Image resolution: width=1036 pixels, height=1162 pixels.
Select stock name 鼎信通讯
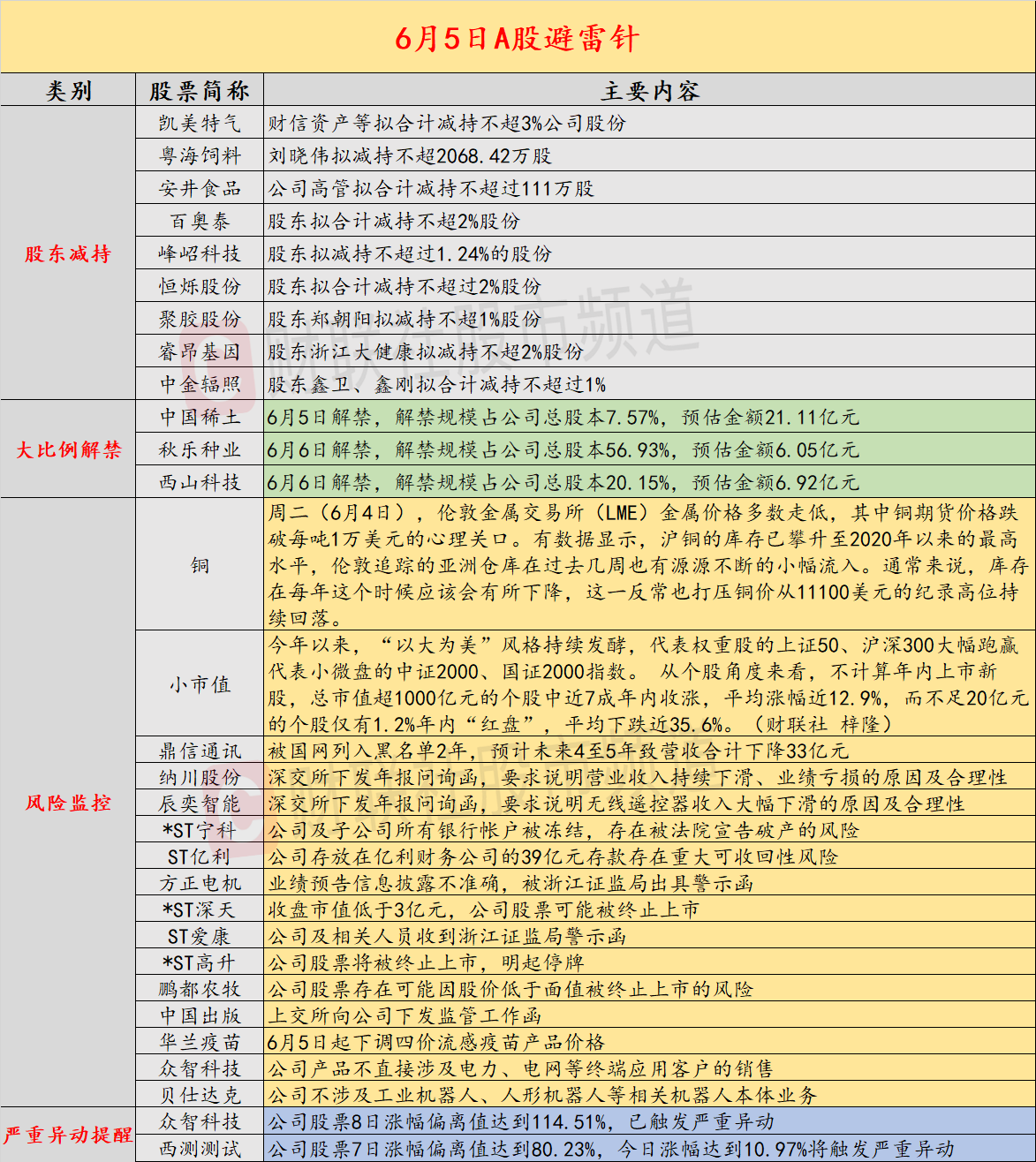pos(200,751)
